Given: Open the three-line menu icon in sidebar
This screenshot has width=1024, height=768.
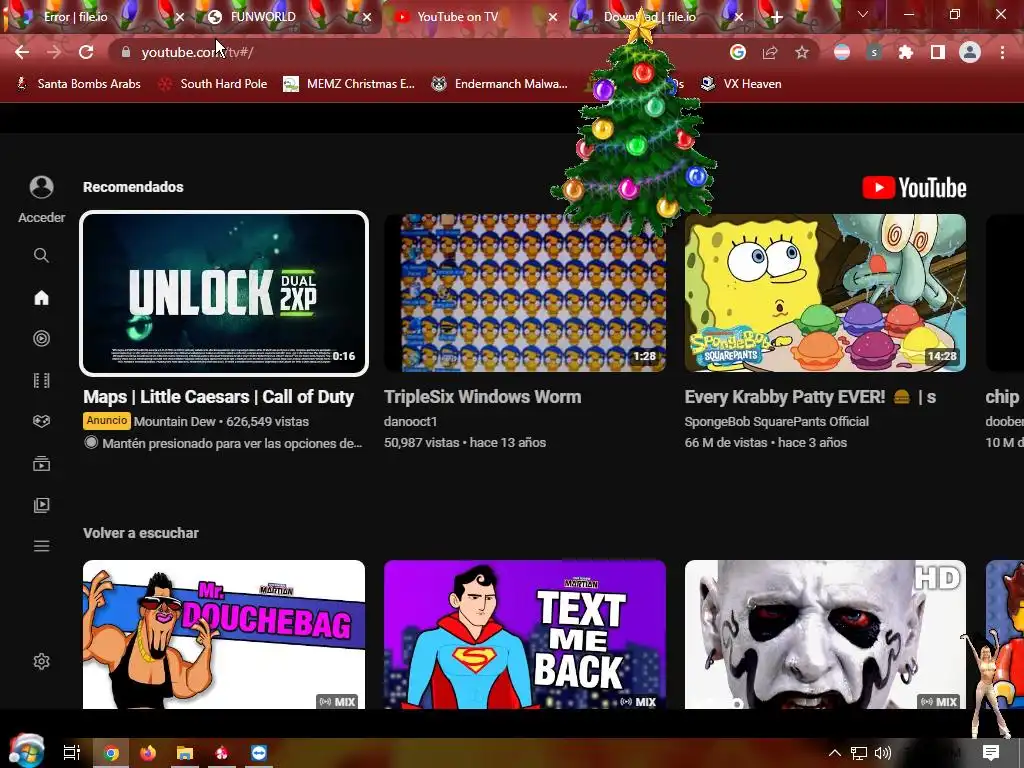Looking at the screenshot, I should pyautogui.click(x=41, y=546).
